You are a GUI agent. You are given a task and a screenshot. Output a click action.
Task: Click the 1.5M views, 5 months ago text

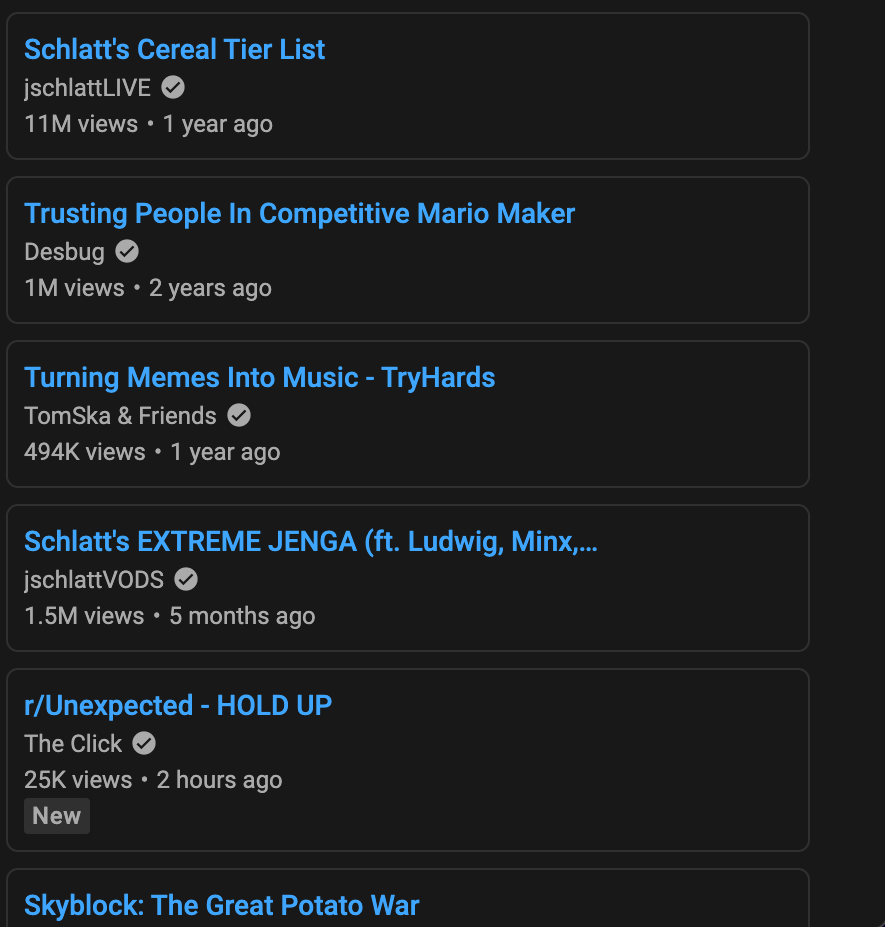pos(169,616)
